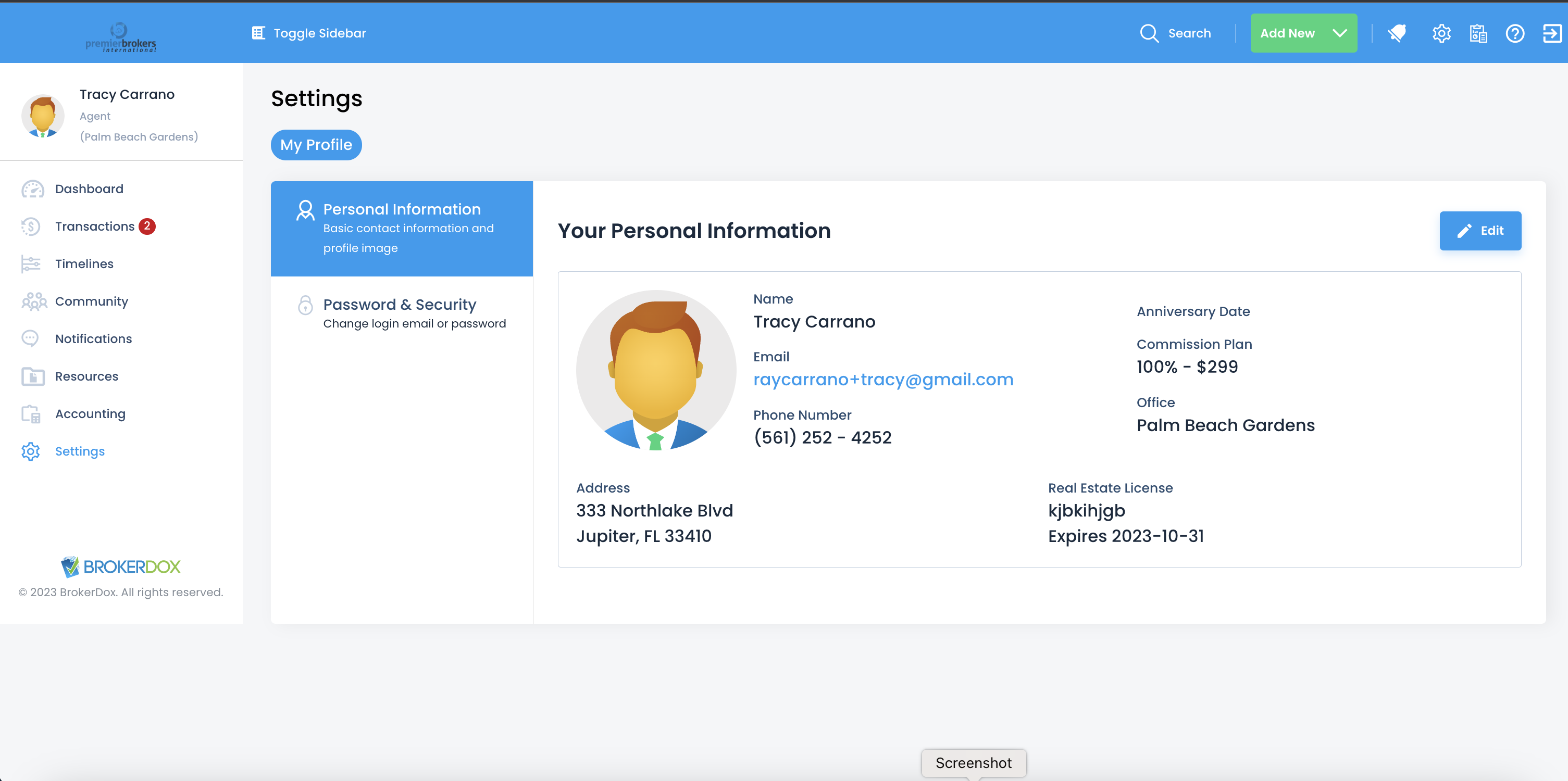Open search via the magnifier icon
Viewport: 1568px width, 781px height.
click(1149, 33)
